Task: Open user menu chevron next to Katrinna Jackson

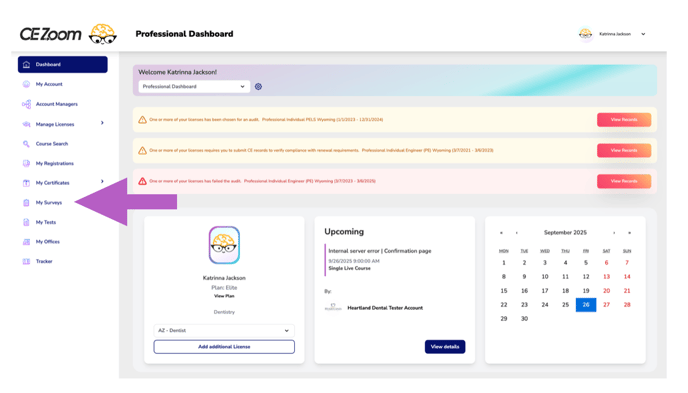Action: [x=643, y=34]
